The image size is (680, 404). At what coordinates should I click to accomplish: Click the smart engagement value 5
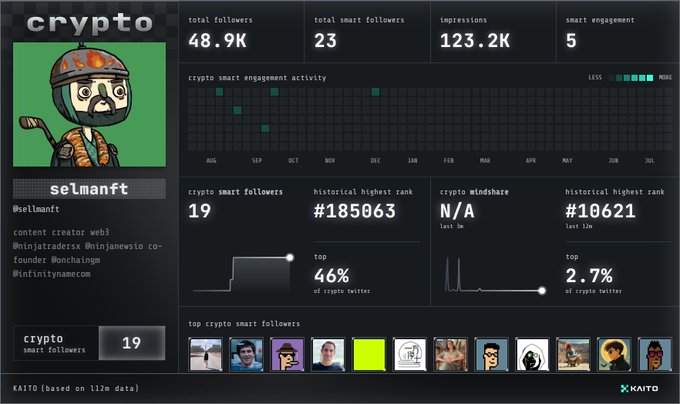click(x=571, y=41)
